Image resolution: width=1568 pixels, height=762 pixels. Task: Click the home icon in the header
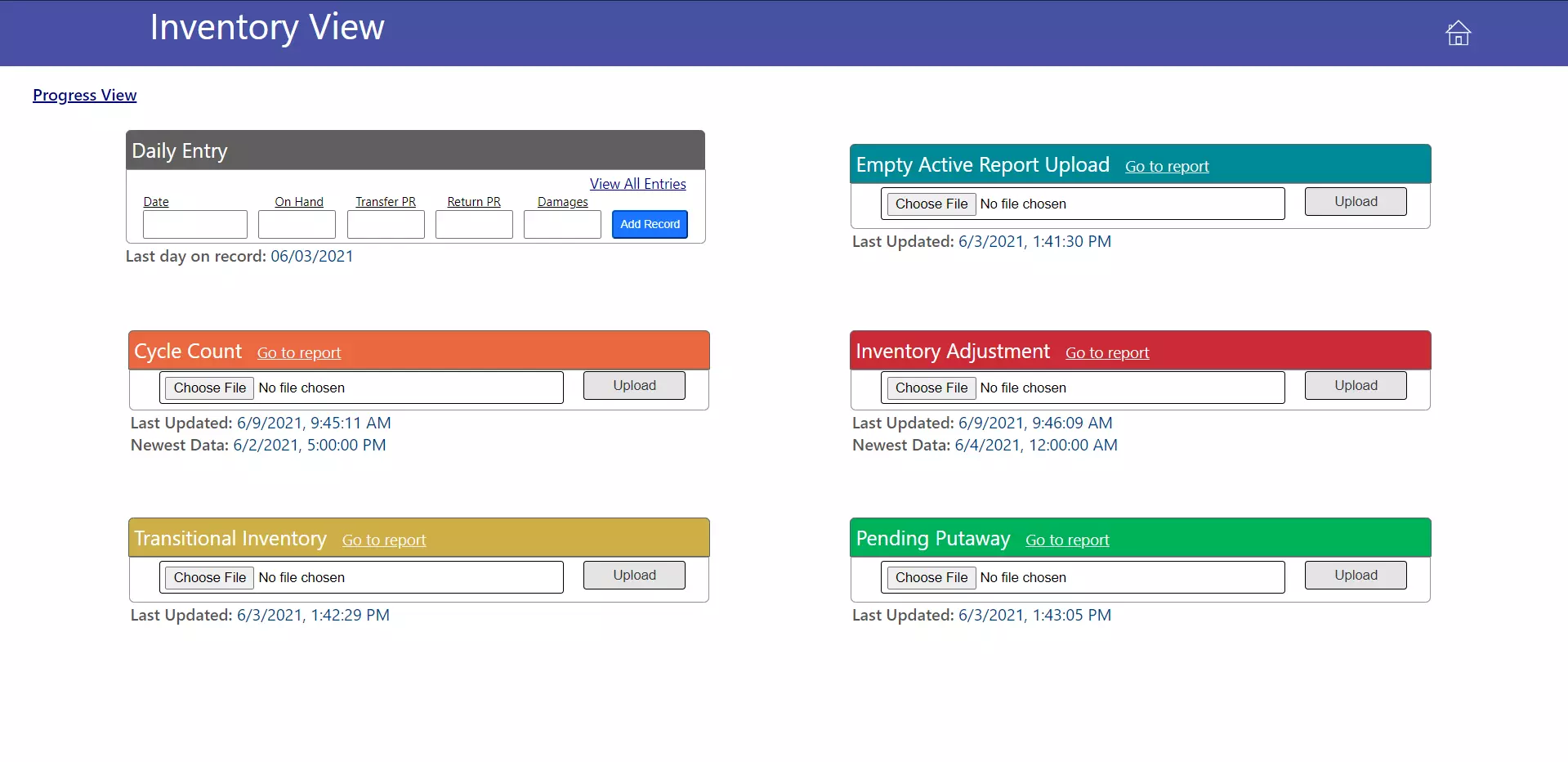[x=1458, y=34]
